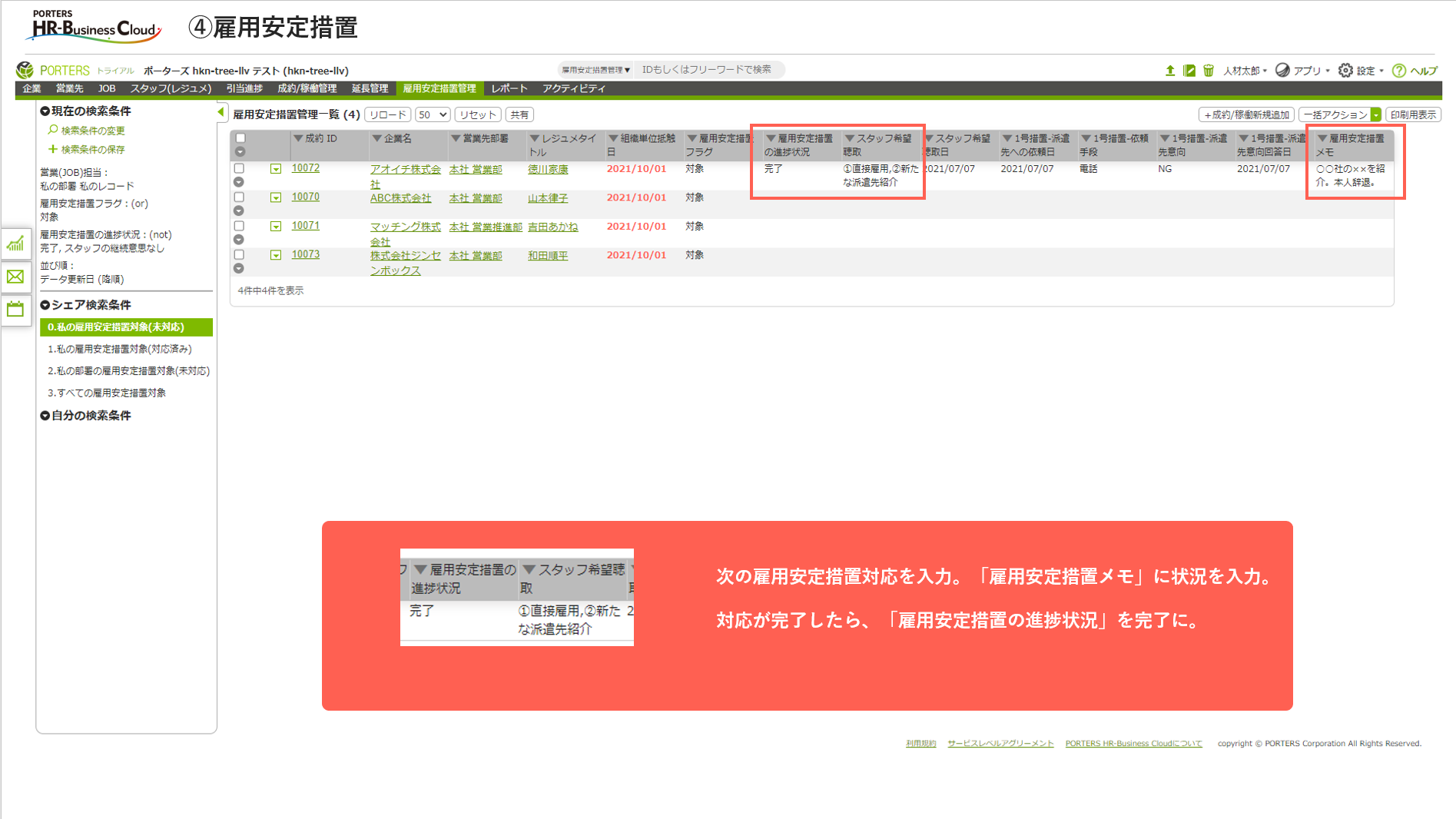Open the 人材太郎 user menu
Viewport: 1456px width, 819px height.
[x=1245, y=71]
